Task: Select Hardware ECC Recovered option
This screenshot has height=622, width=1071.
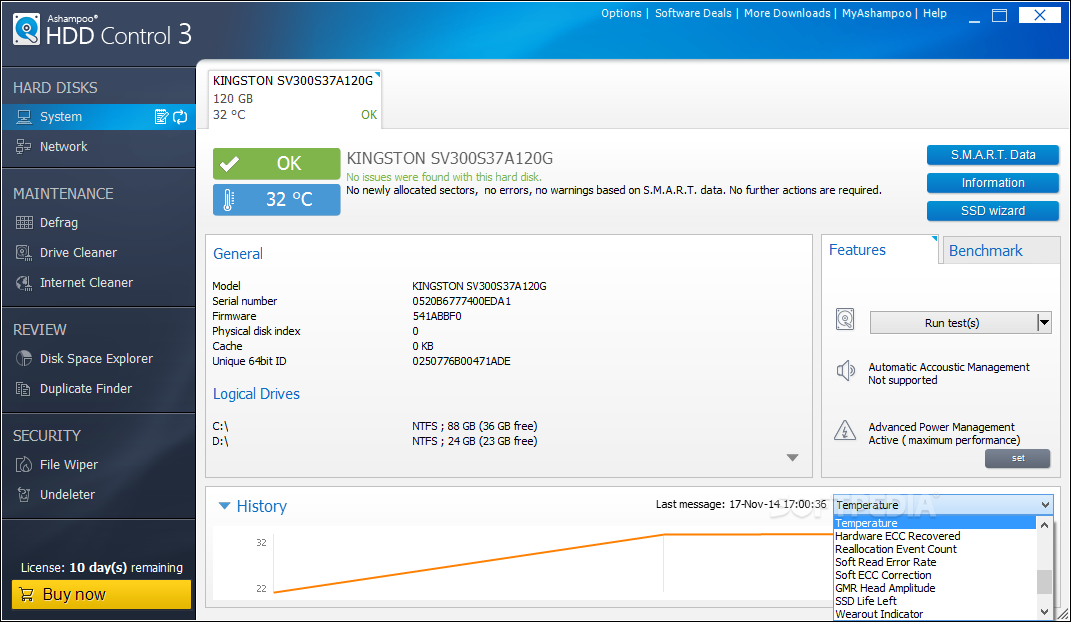Action: (934, 536)
